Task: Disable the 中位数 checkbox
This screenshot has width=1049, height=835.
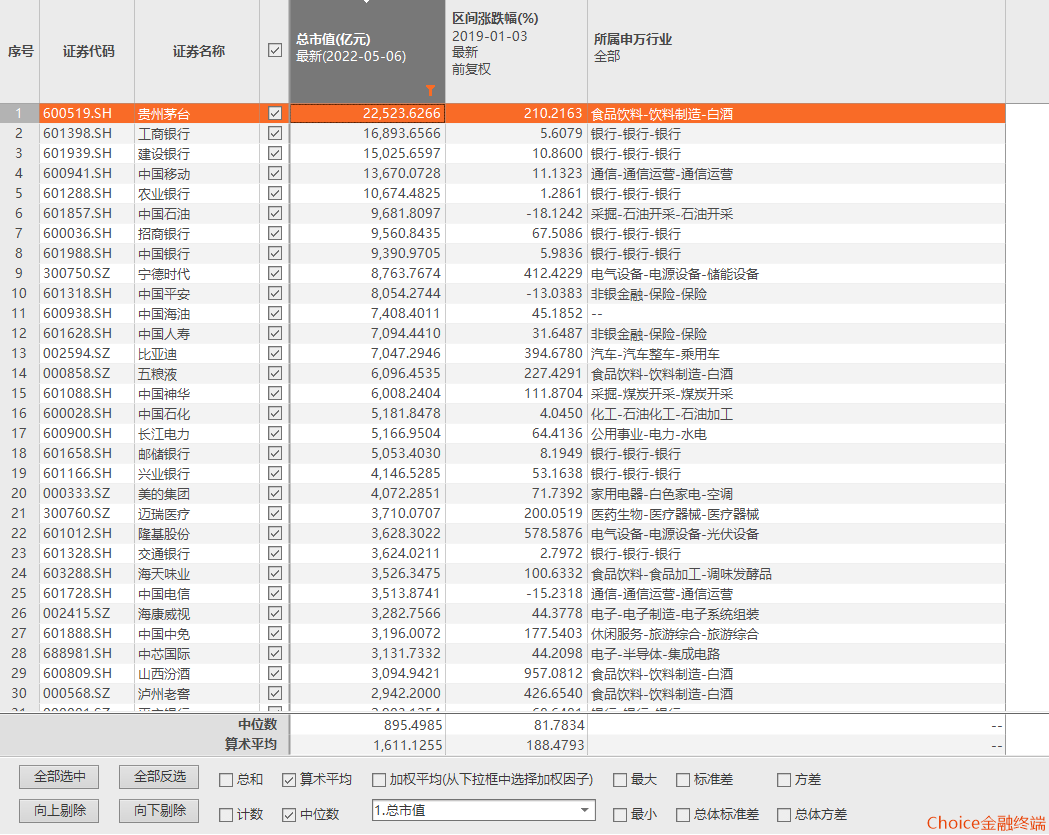Action: [289, 815]
